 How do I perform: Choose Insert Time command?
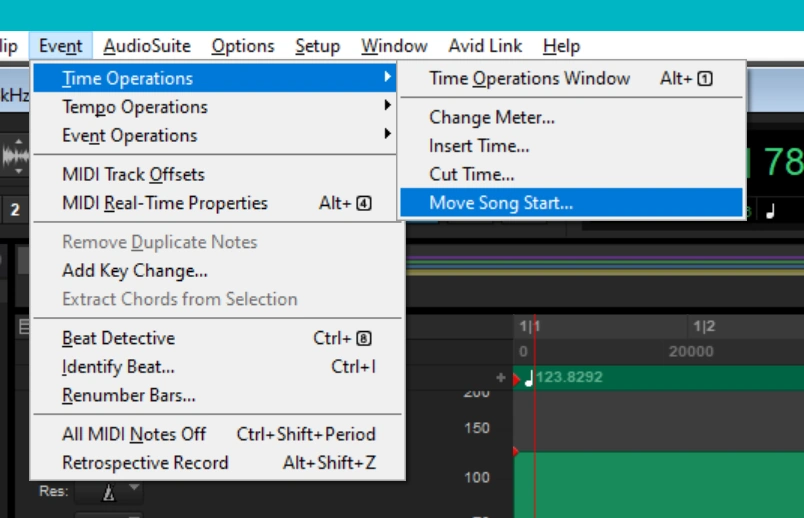coord(479,146)
